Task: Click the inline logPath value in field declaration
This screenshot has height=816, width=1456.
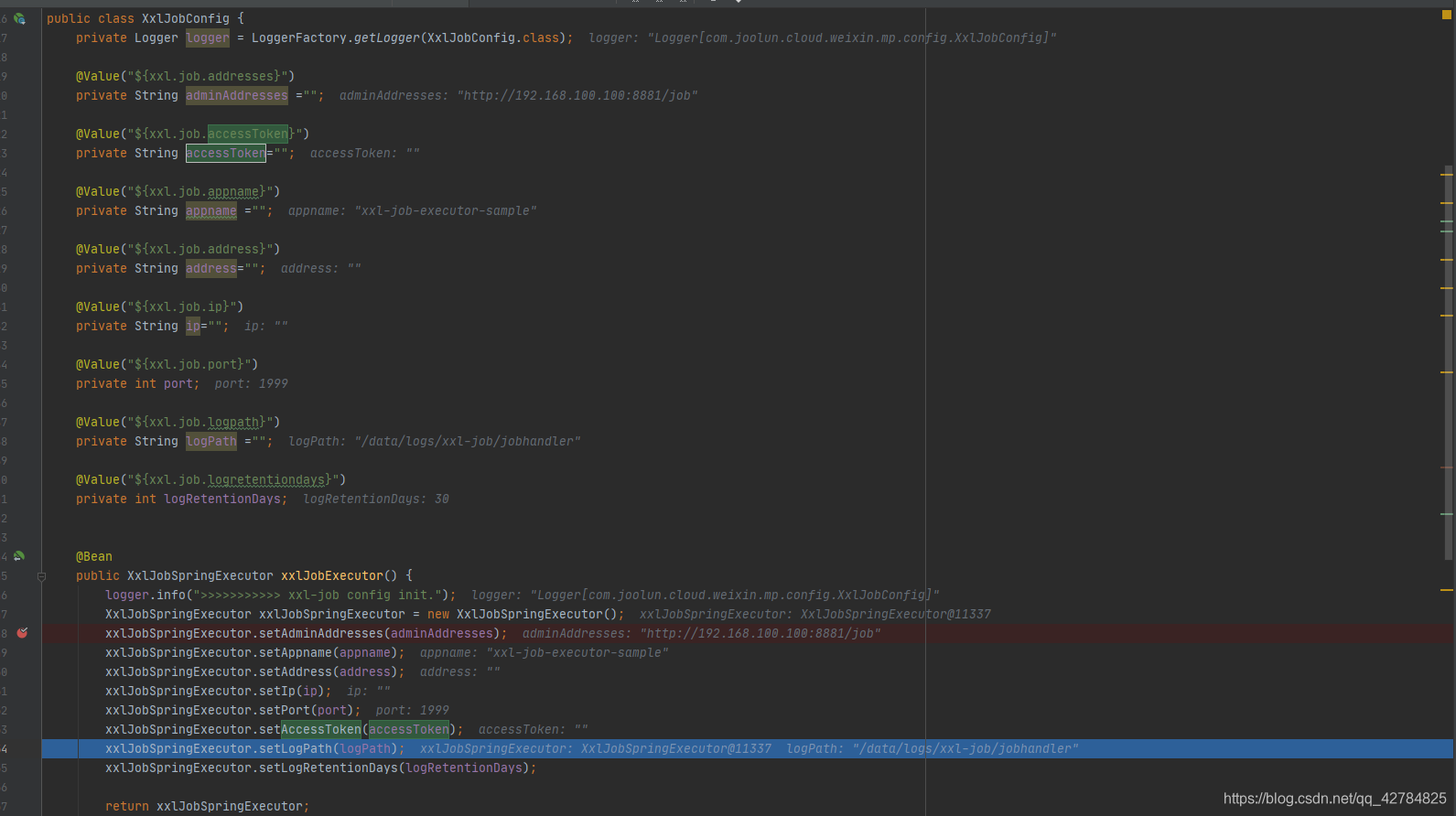Action: [x=468, y=441]
